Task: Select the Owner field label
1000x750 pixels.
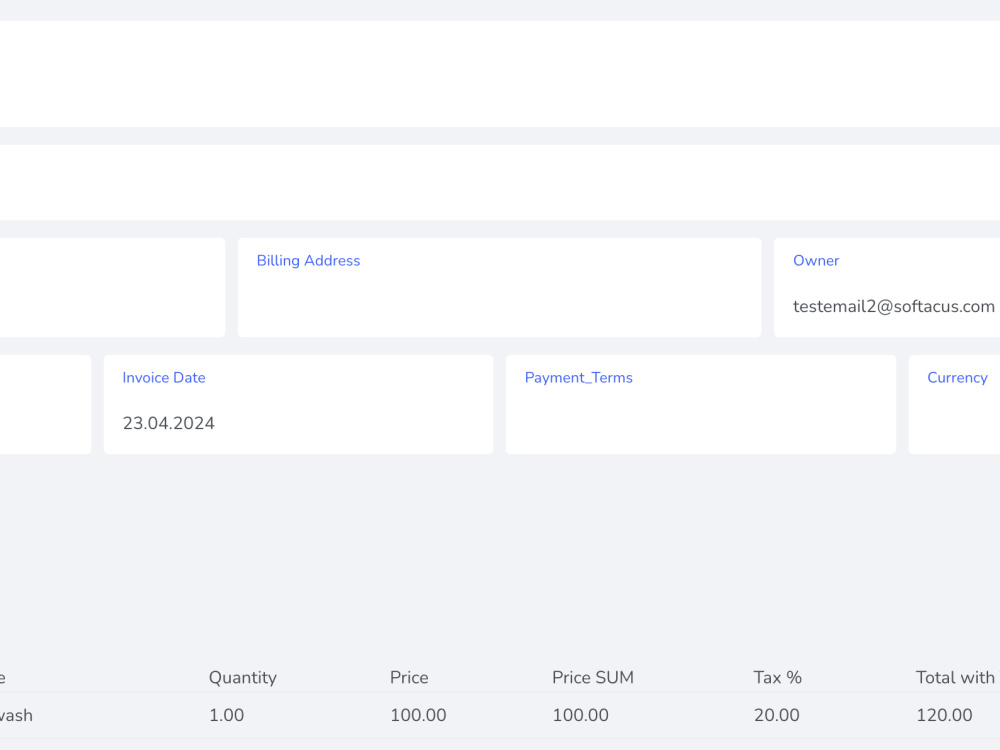Action: (x=816, y=261)
